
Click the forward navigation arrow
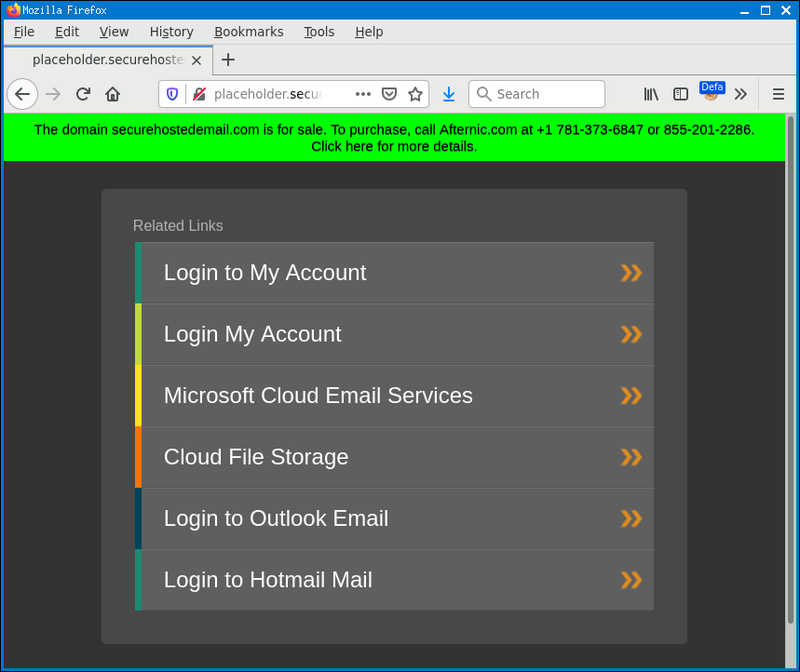click(x=53, y=94)
